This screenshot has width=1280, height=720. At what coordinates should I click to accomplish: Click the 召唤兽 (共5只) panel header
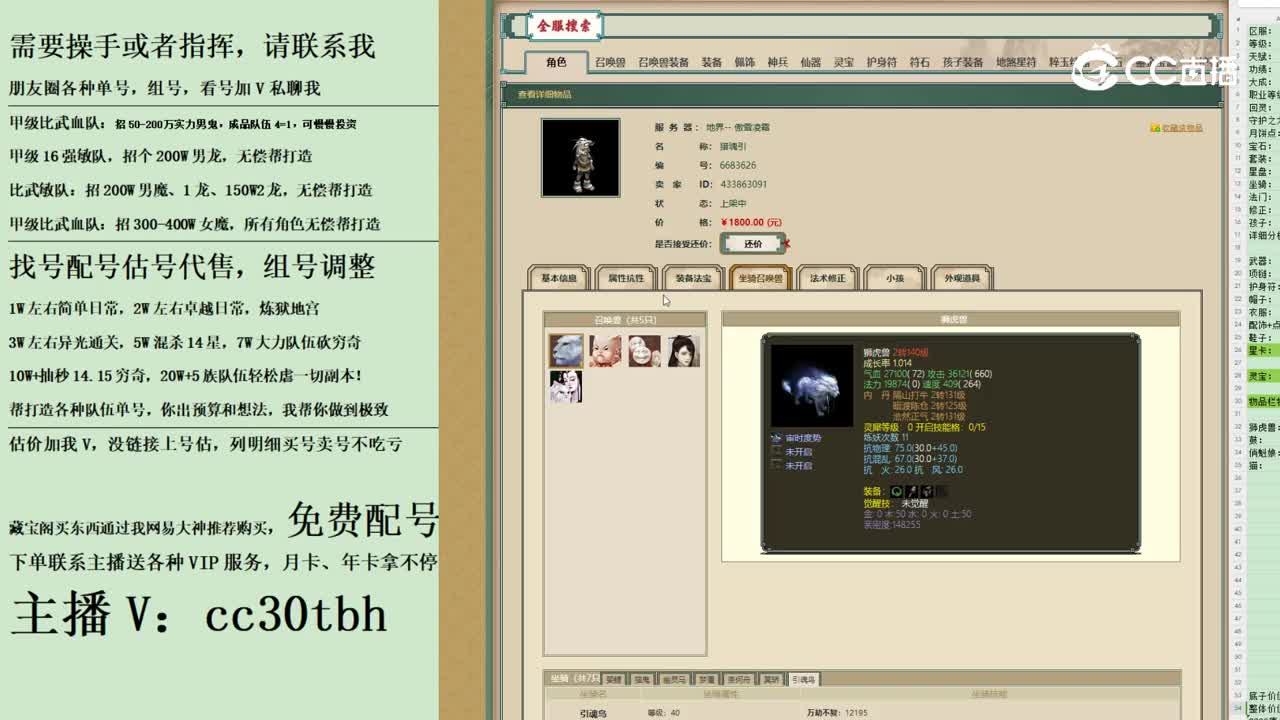point(625,320)
